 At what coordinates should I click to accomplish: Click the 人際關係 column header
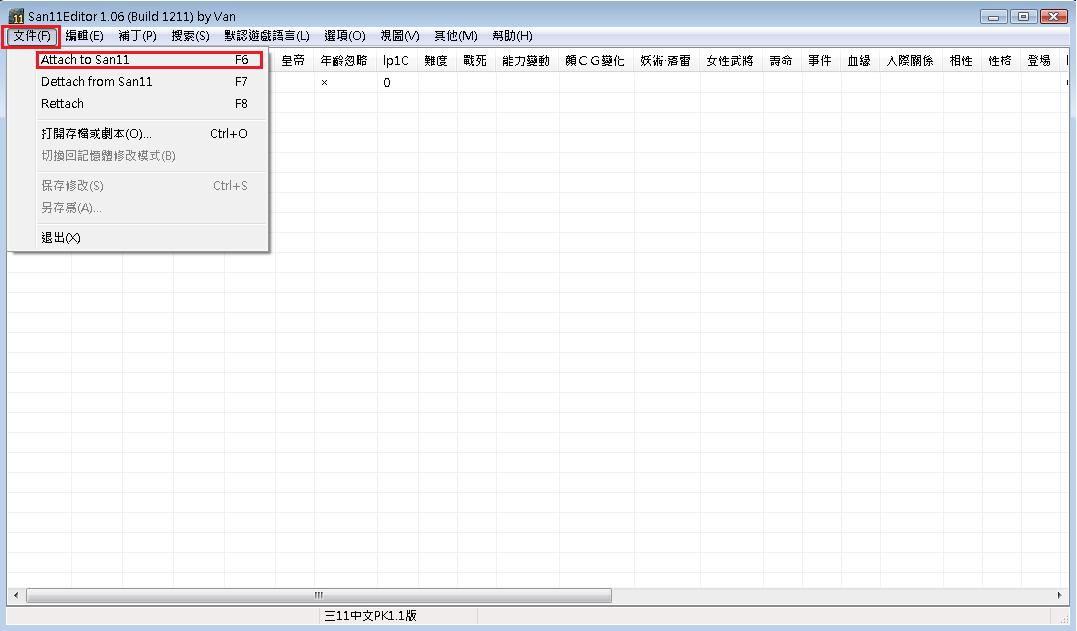911,61
